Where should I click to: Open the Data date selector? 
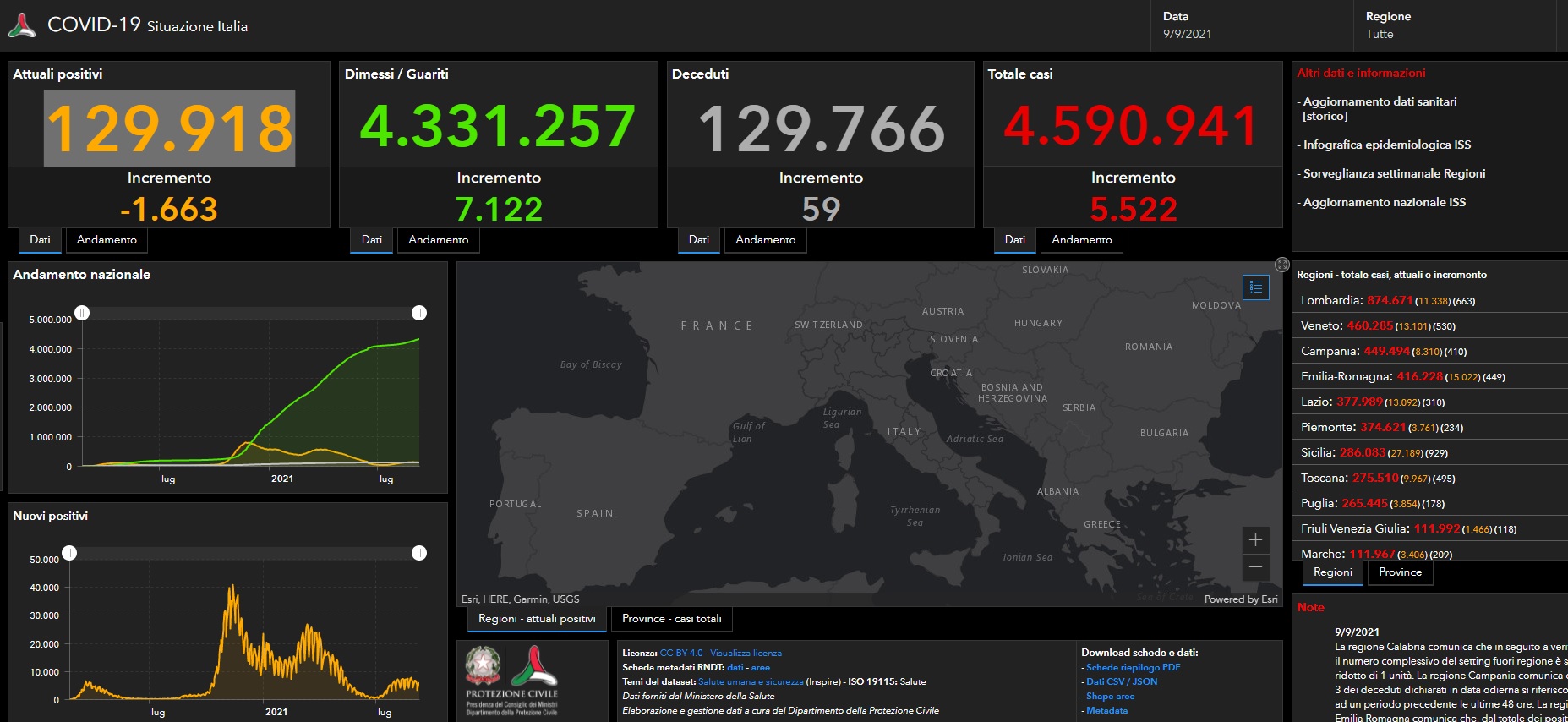click(x=1187, y=34)
